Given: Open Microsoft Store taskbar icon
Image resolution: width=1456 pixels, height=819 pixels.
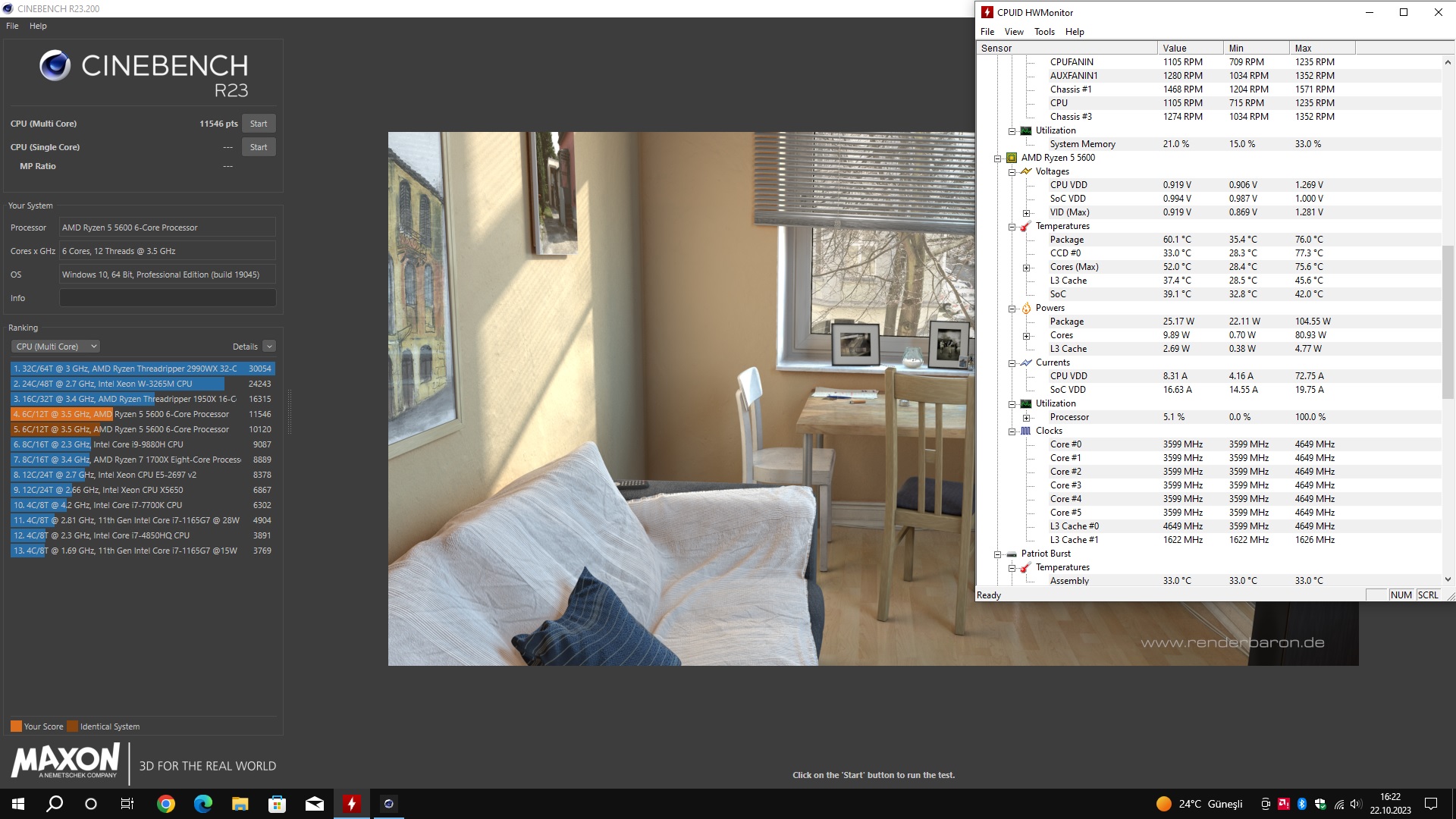Looking at the screenshot, I should (277, 804).
